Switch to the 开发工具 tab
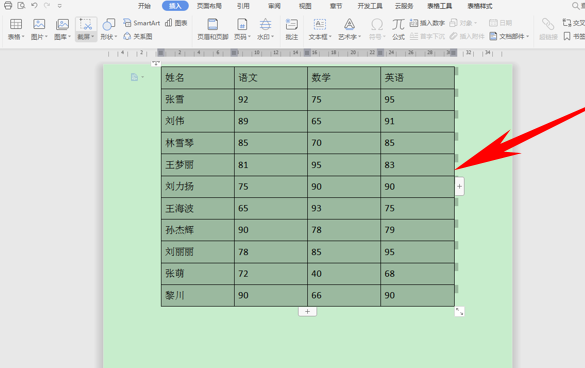 click(x=370, y=6)
